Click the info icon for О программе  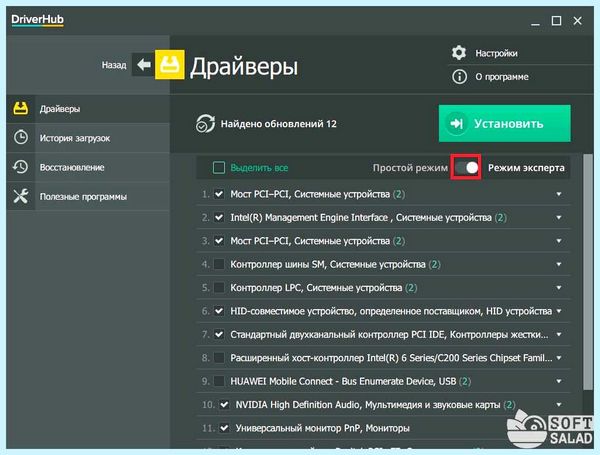click(459, 77)
